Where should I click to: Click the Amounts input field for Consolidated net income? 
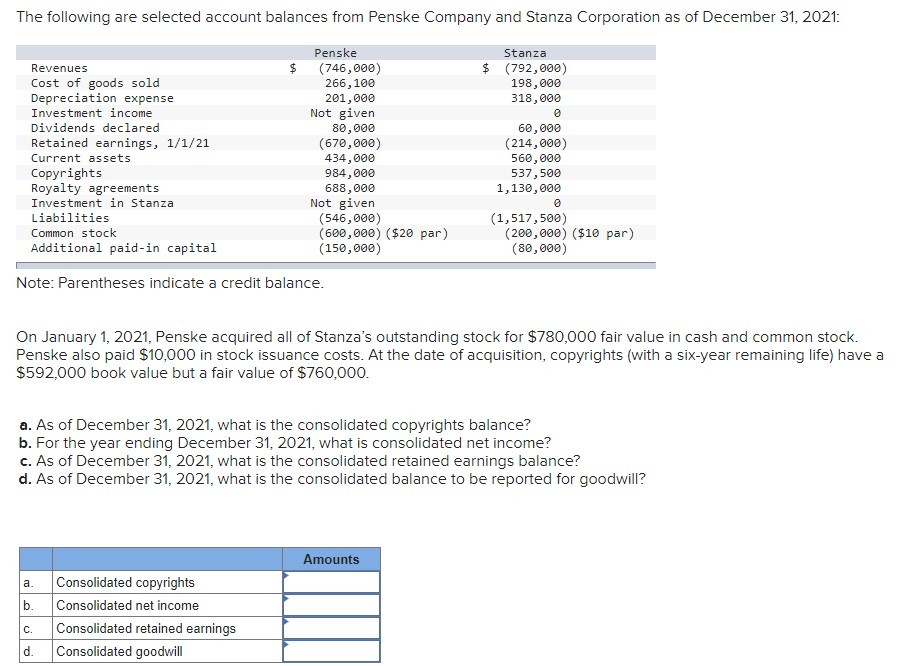pyautogui.click(x=333, y=604)
